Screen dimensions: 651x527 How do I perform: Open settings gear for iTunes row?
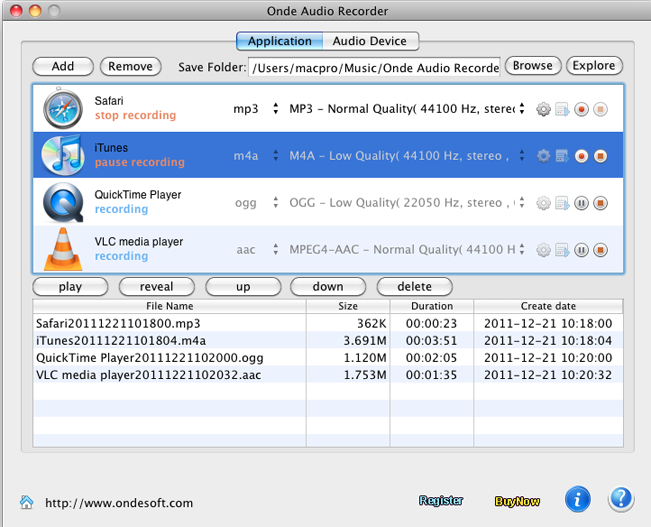pyautogui.click(x=543, y=156)
